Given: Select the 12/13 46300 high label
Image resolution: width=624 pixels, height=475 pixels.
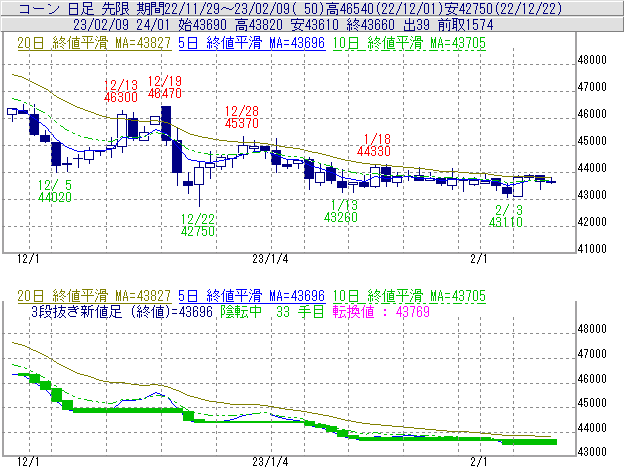Looking at the screenshot, I should click(121, 91).
